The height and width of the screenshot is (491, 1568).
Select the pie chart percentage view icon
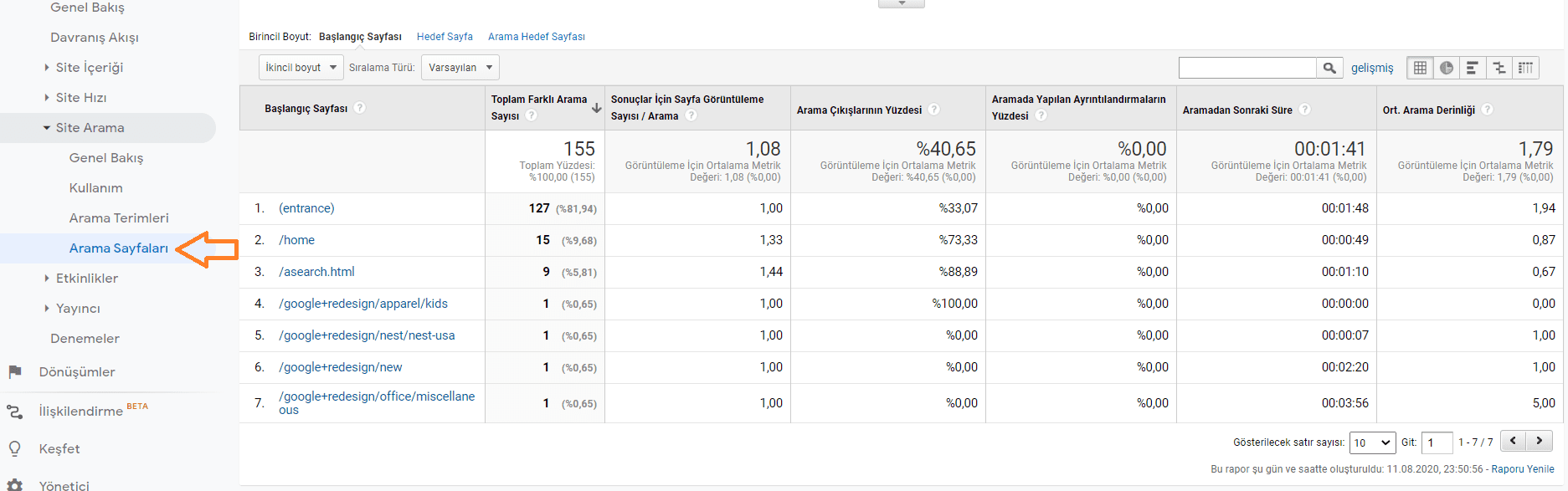click(1446, 68)
